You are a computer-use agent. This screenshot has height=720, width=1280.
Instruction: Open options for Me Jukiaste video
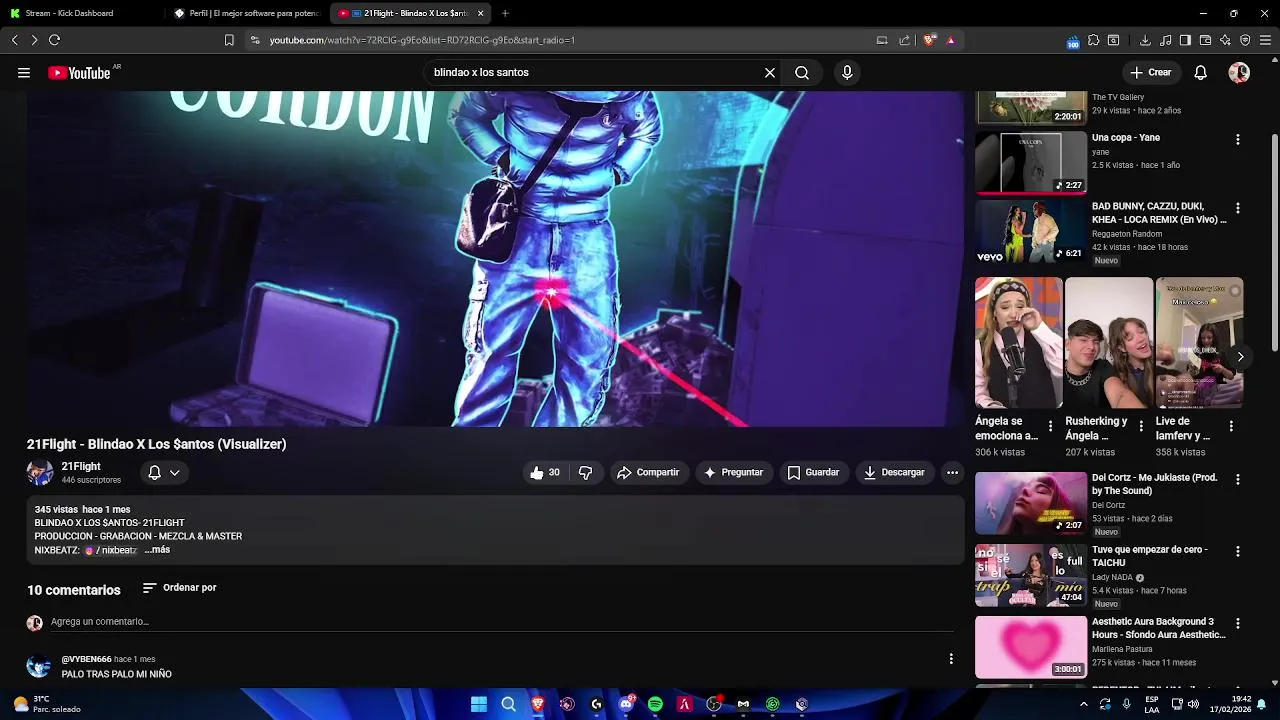[x=1238, y=480]
